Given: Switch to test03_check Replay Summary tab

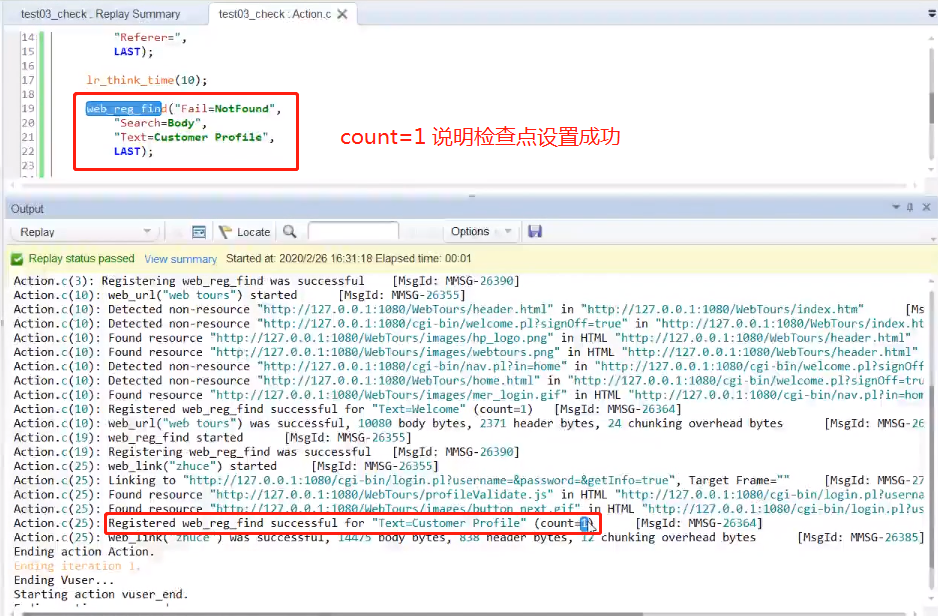Looking at the screenshot, I should coord(100,14).
